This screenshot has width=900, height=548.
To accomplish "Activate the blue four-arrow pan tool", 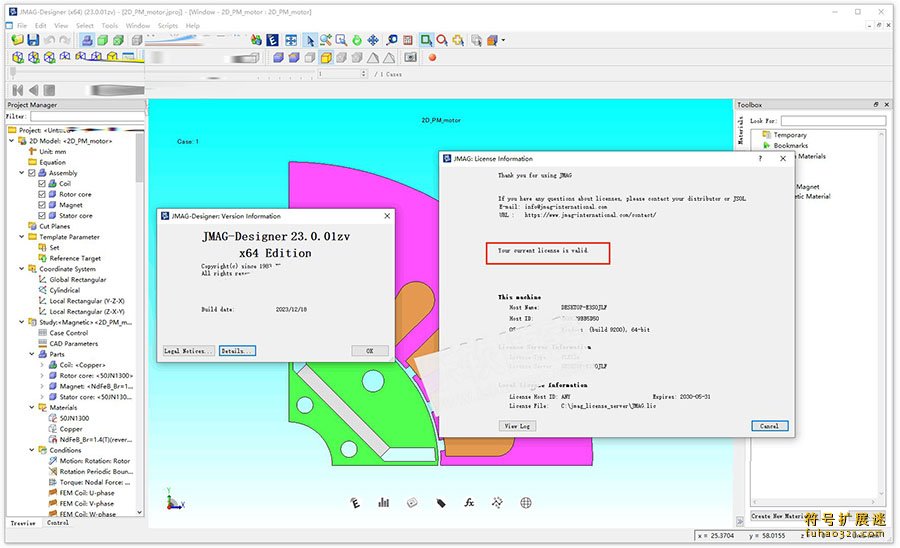I will tap(373, 40).
